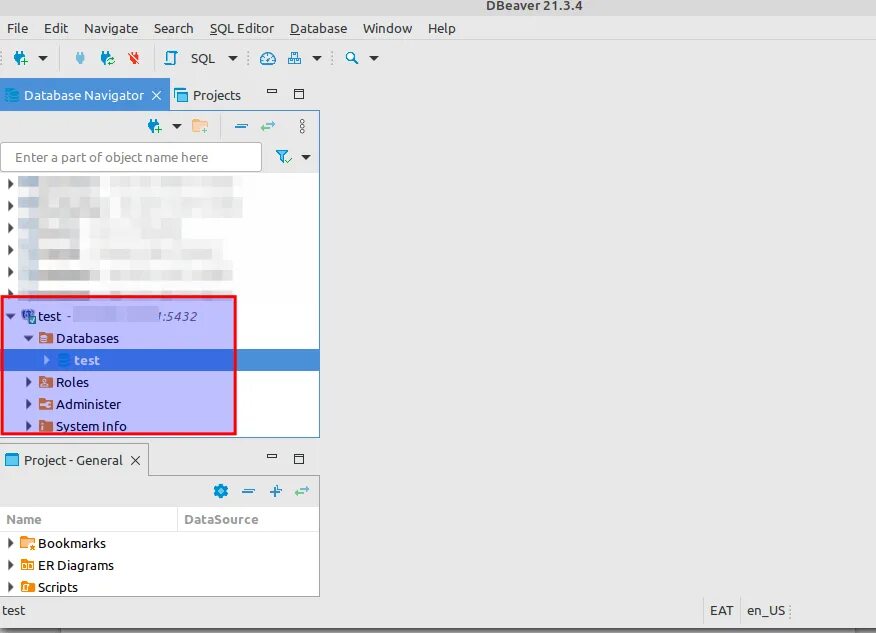Viewport: 876px width, 633px height.
Task: Expand the Administer folder
Action: (x=28, y=404)
